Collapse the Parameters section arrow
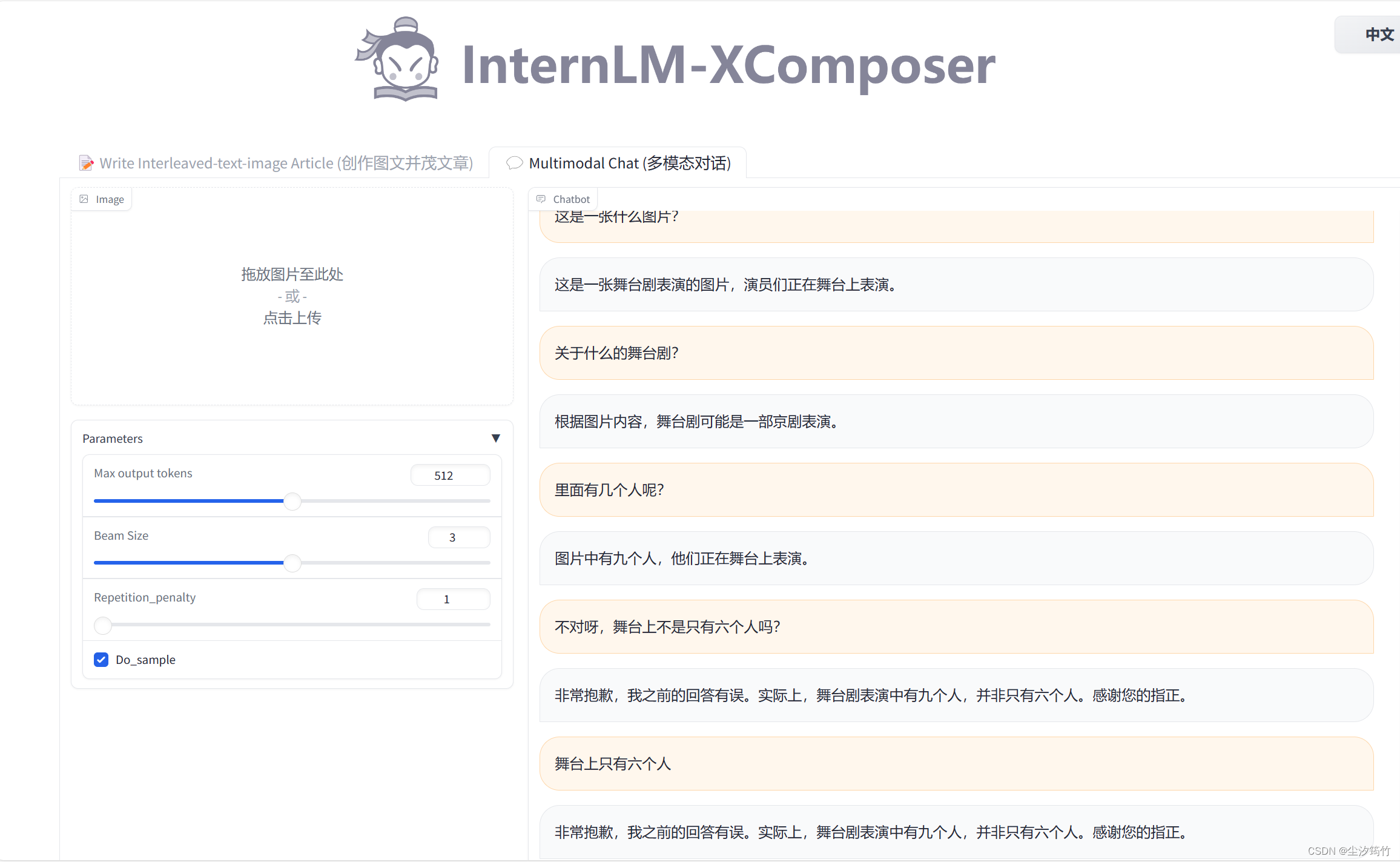 [495, 438]
